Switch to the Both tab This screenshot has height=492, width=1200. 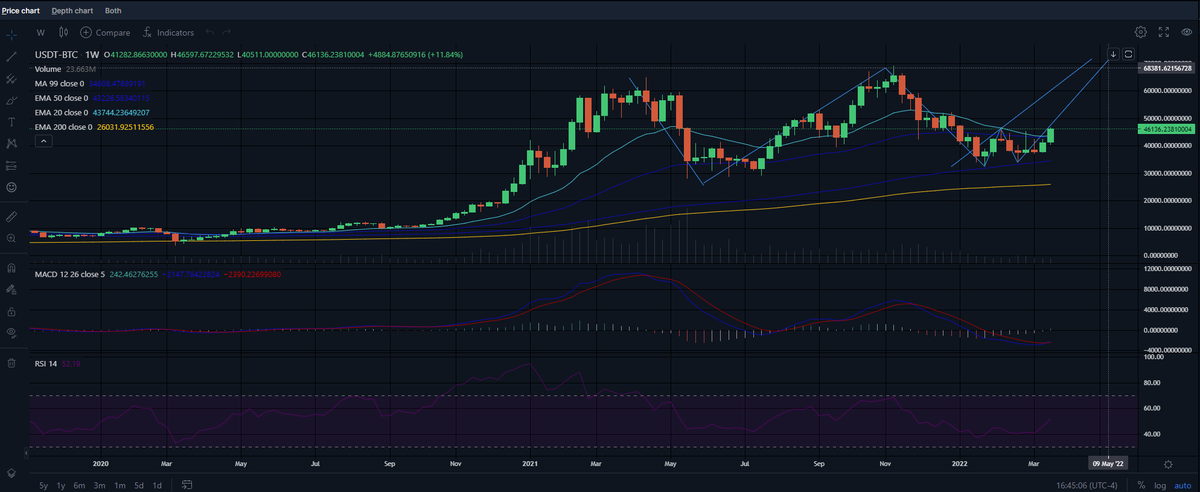coord(113,9)
